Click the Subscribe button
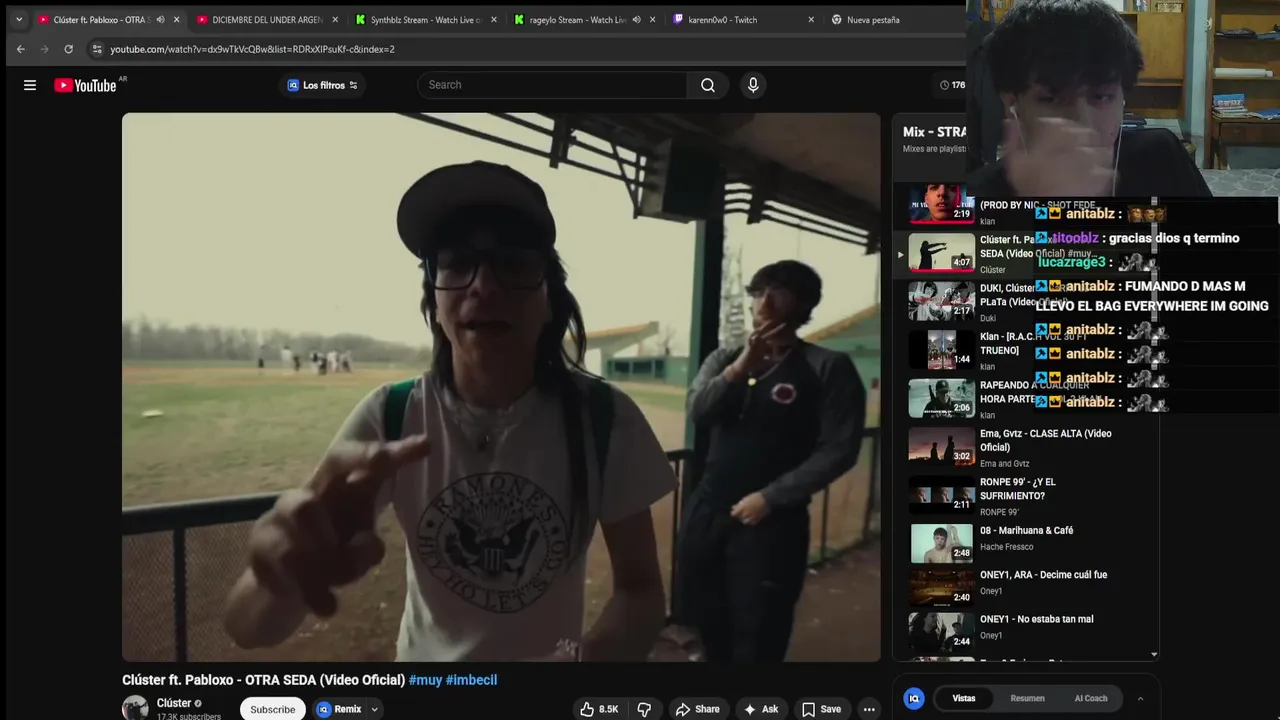 [273, 709]
